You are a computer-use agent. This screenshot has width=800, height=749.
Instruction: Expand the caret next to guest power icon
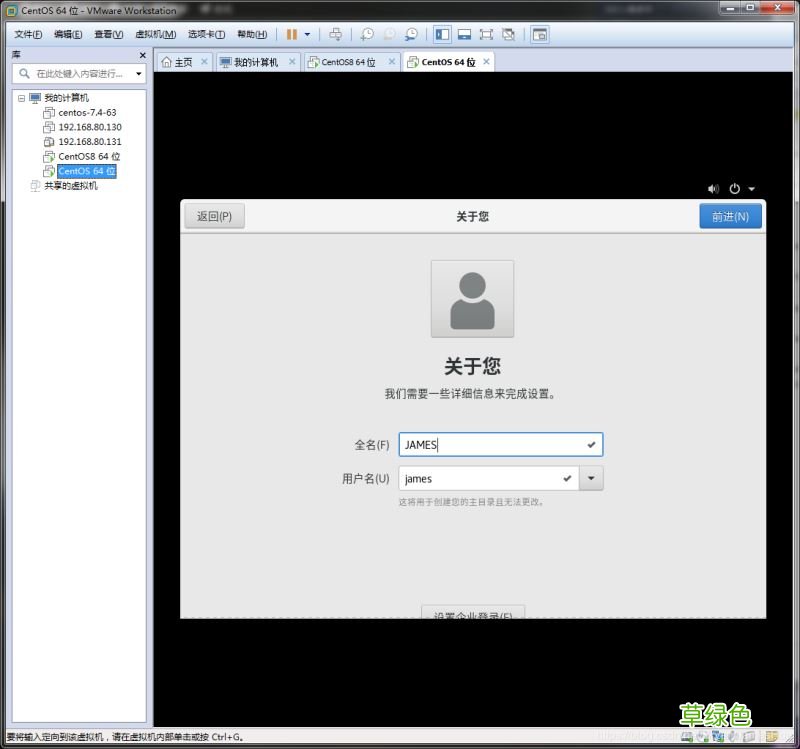tap(750, 188)
